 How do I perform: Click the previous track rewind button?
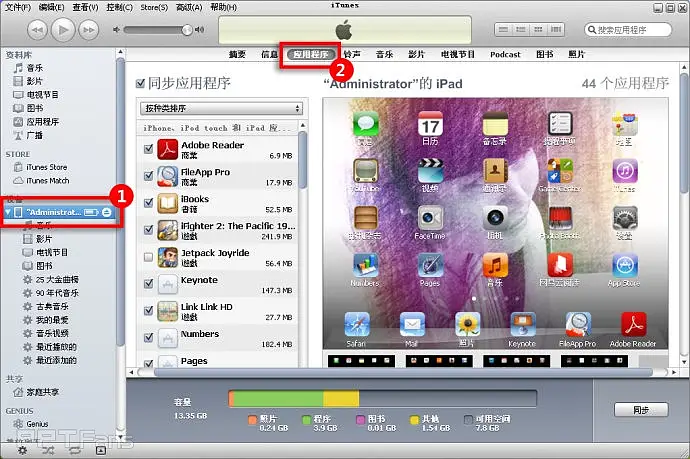click(37, 30)
